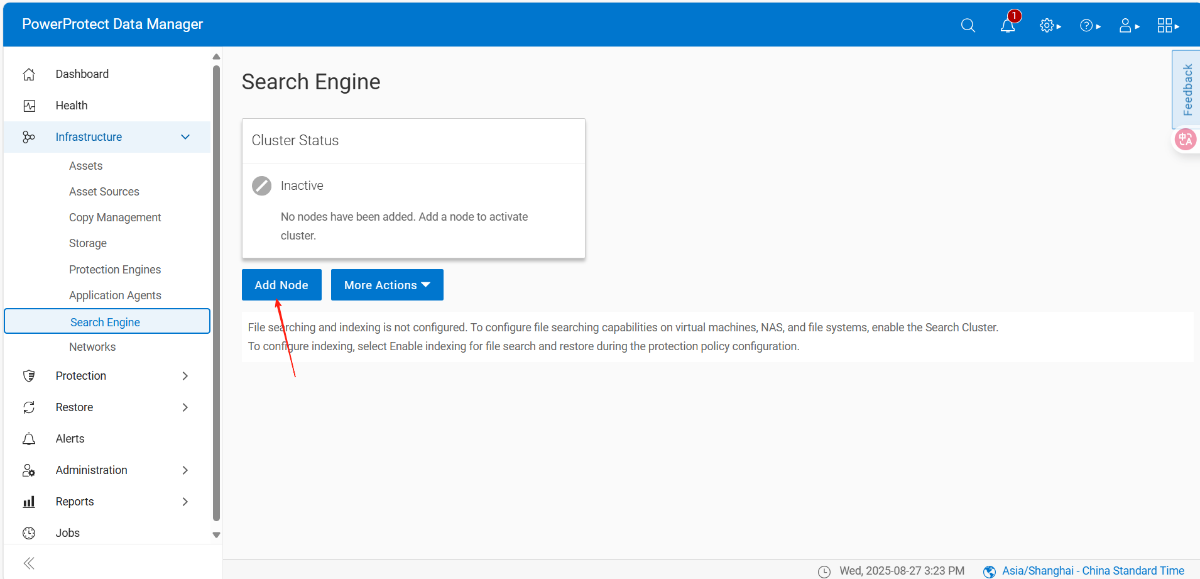1200x579 pixels.
Task: Click the Dashboard home icon
Action: [x=29, y=74]
